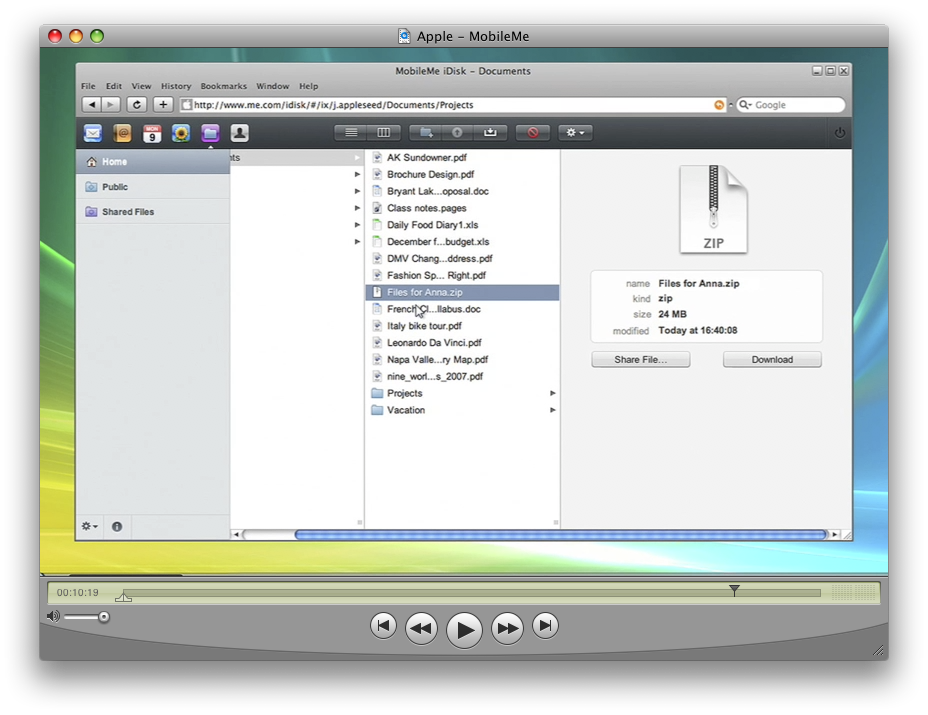Click the QuickTime volume slider knob
Image resolution: width=928 pixels, height=715 pixels.
104,617
